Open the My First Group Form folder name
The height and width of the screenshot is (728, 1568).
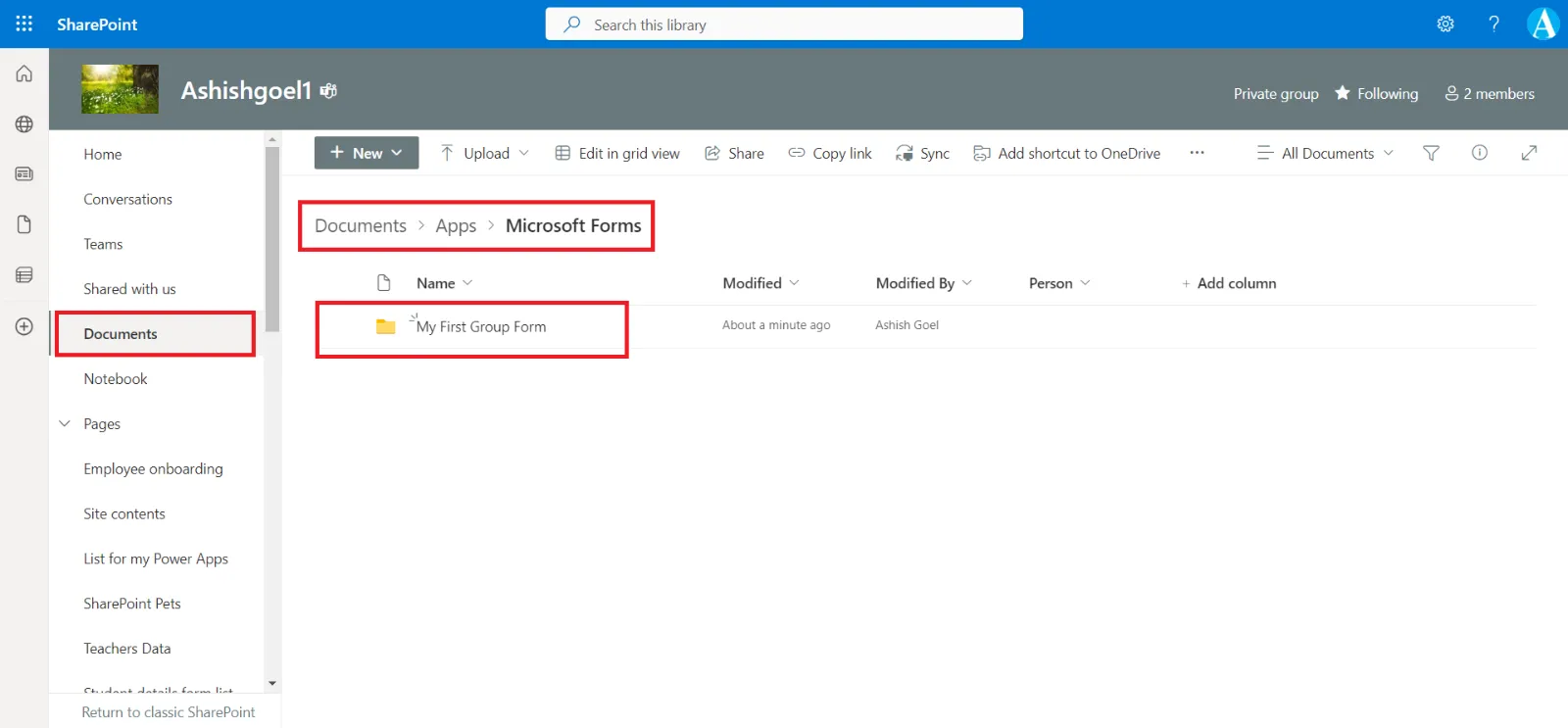(481, 327)
